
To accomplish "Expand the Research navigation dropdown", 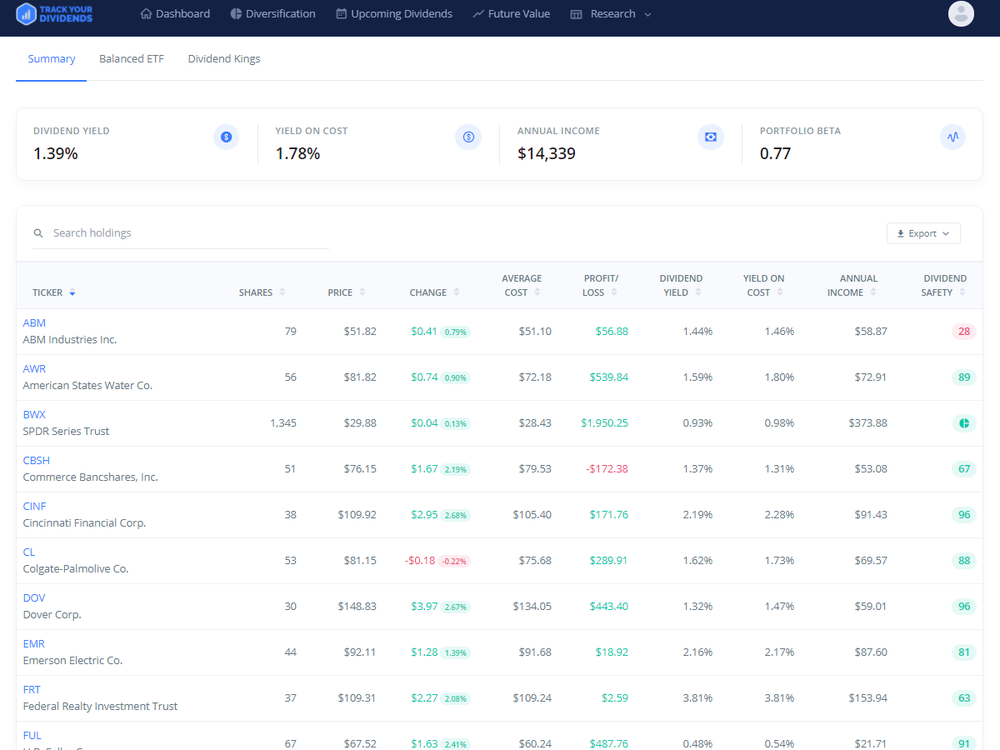I will [647, 14].
